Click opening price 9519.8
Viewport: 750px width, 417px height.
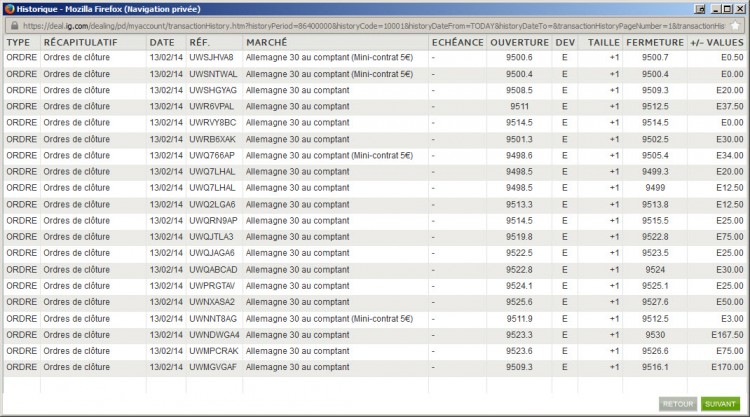pos(519,237)
